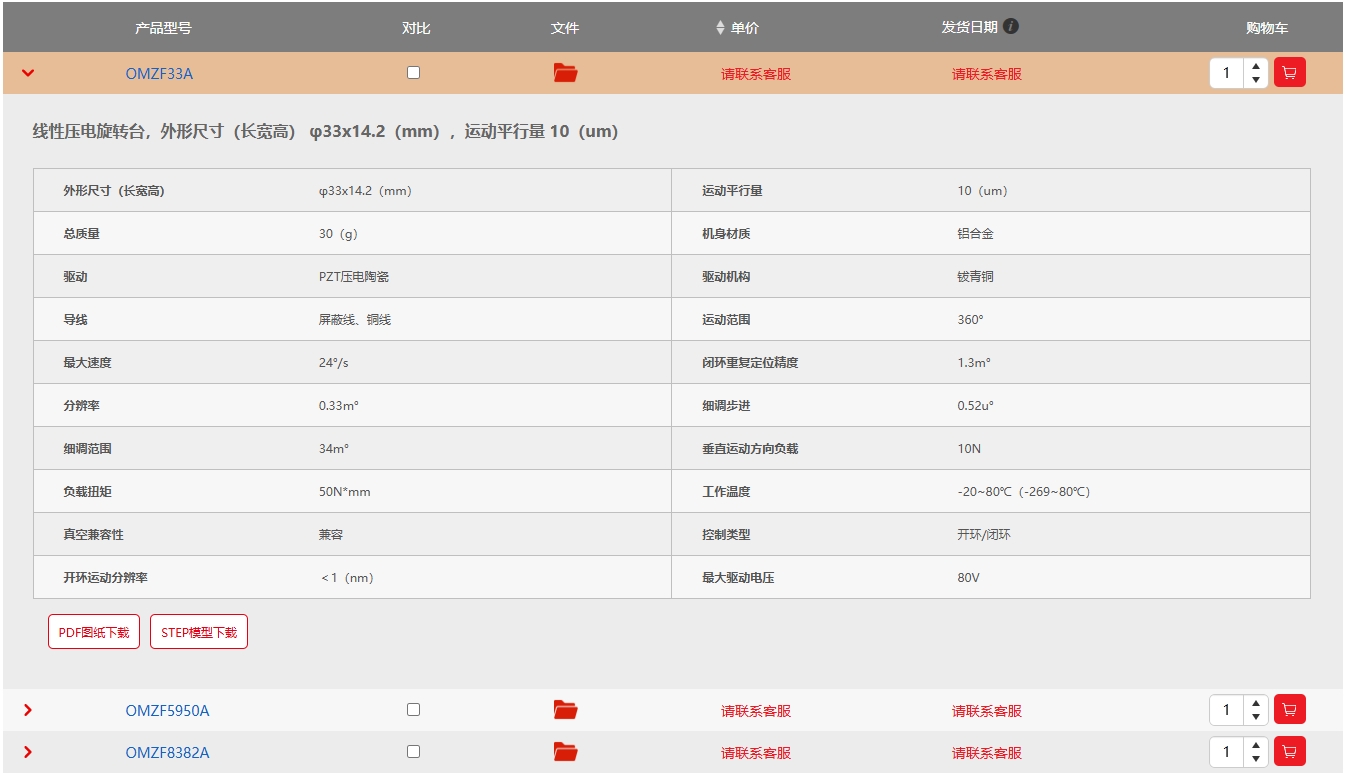This screenshot has width=1348, height=777.
Task: Click the 购物车 column header
Action: point(1266,28)
